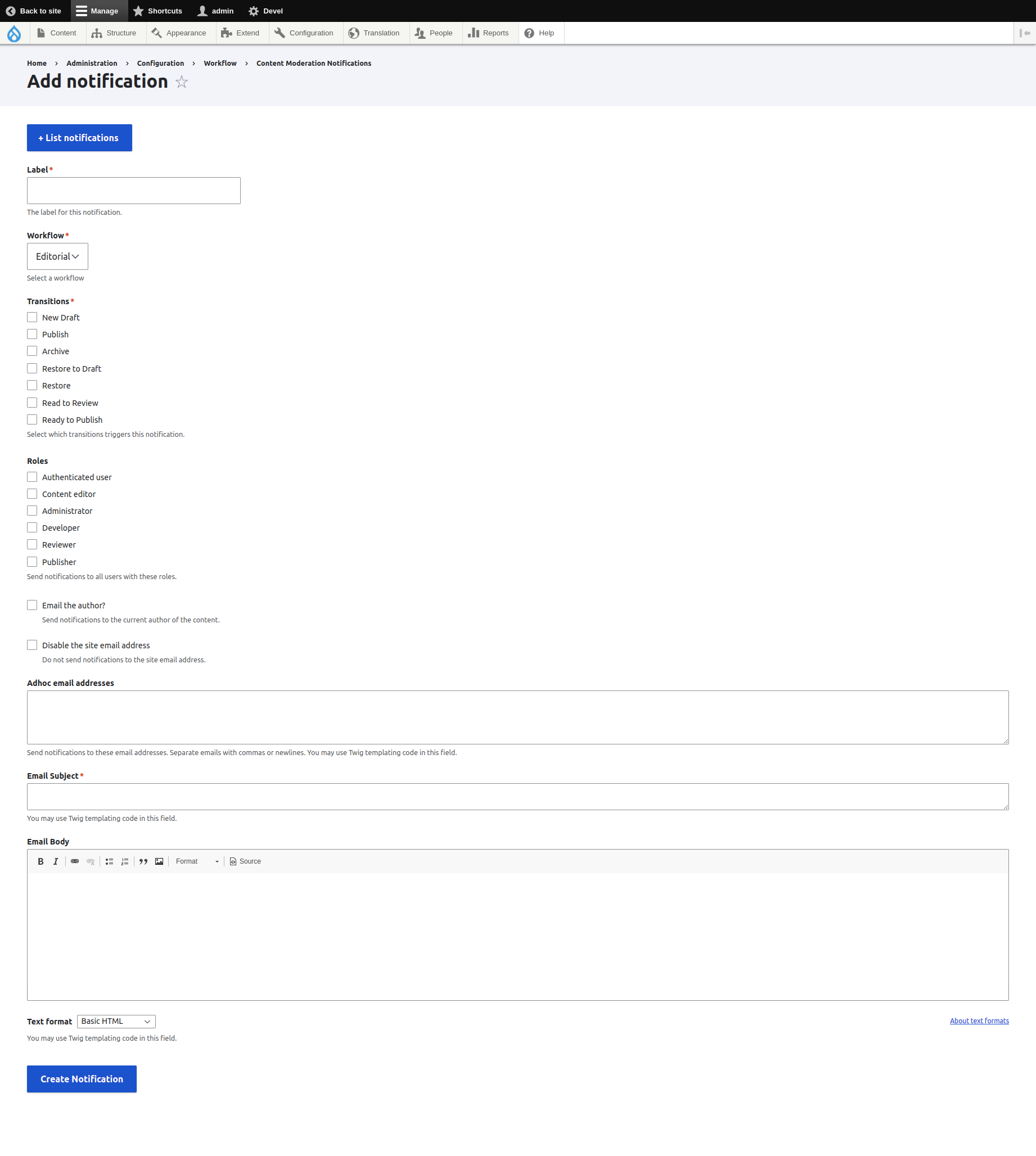Apply italic formatting in the editor toolbar

point(55,861)
